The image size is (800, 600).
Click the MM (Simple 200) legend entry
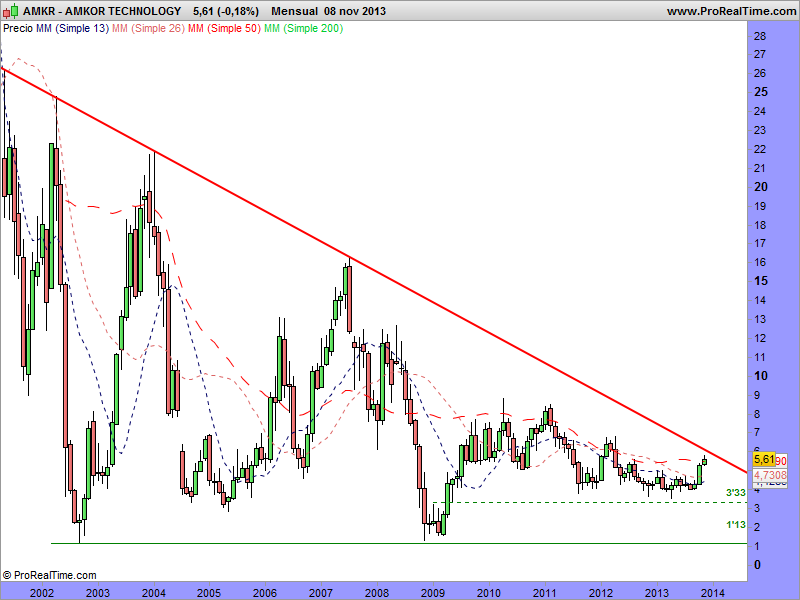303,29
